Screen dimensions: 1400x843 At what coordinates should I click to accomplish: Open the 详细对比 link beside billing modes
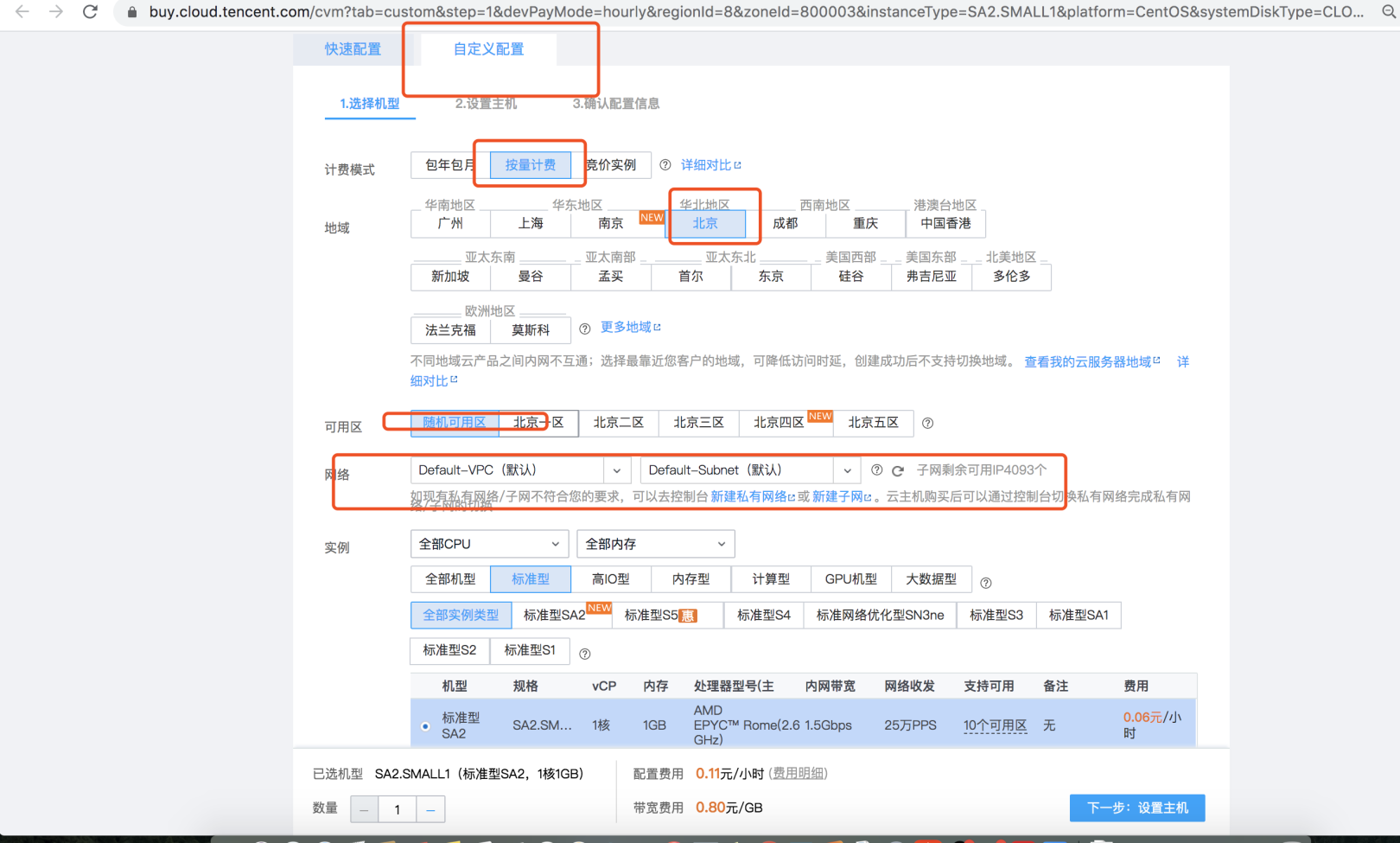pos(710,165)
